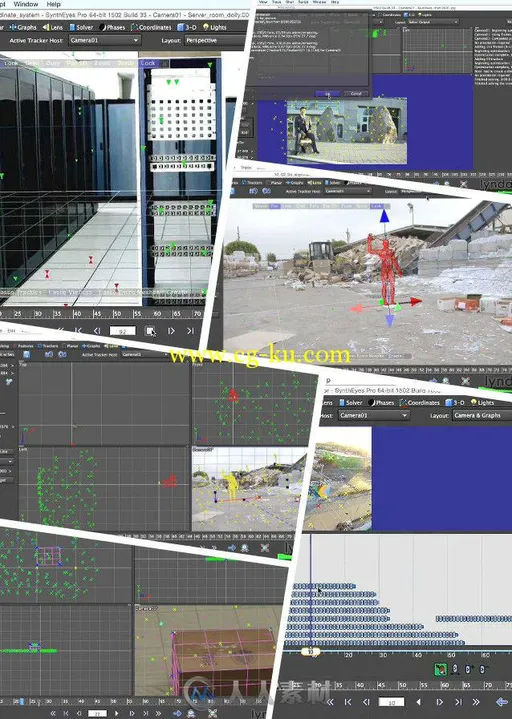Fast forward in Camera & Graphs window

(x=476, y=702)
